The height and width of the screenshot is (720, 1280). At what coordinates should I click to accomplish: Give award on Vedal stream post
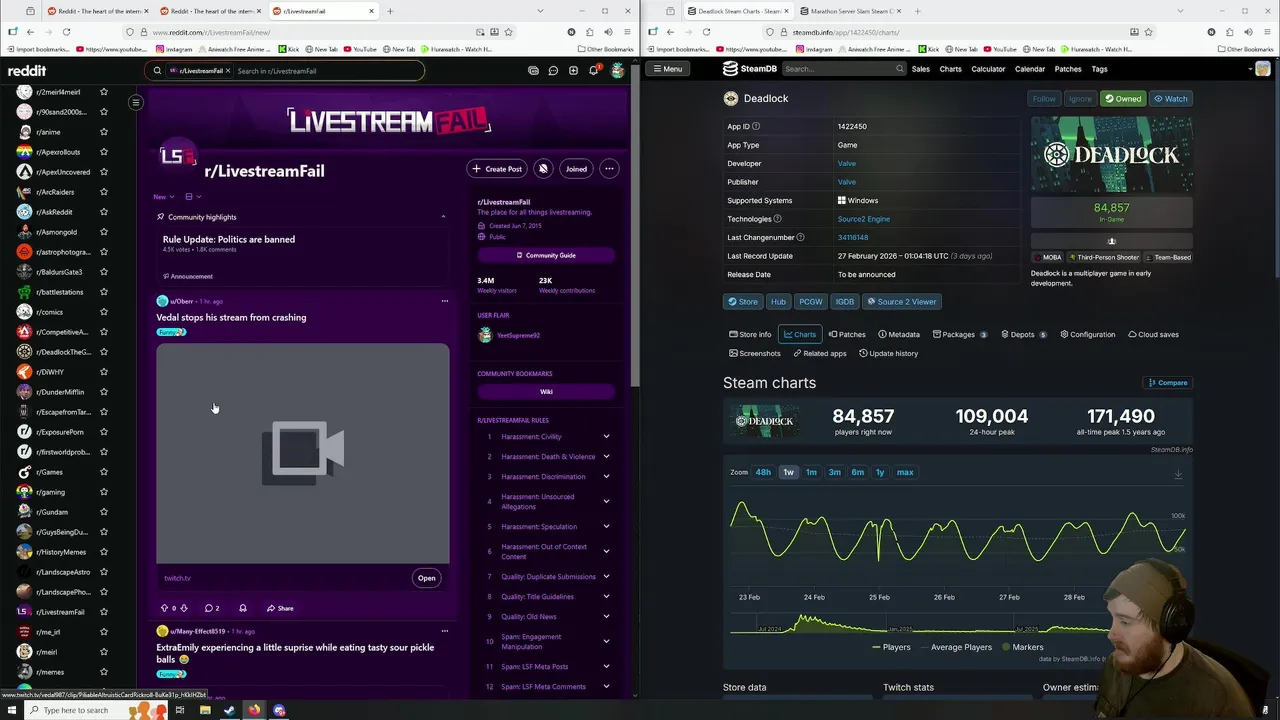click(242, 608)
